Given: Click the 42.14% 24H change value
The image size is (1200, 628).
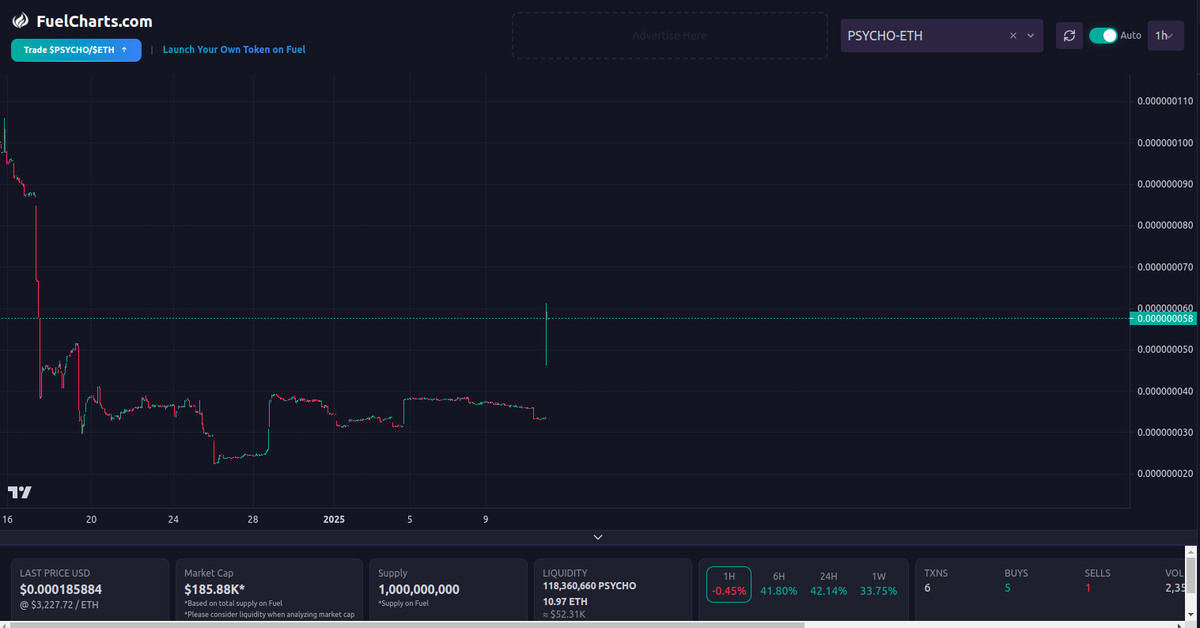Looking at the screenshot, I should [x=827, y=591].
